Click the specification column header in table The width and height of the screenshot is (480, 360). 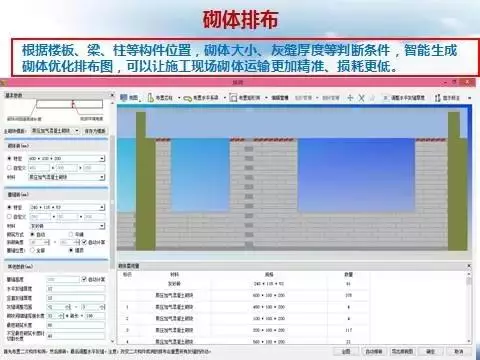(x=269, y=274)
